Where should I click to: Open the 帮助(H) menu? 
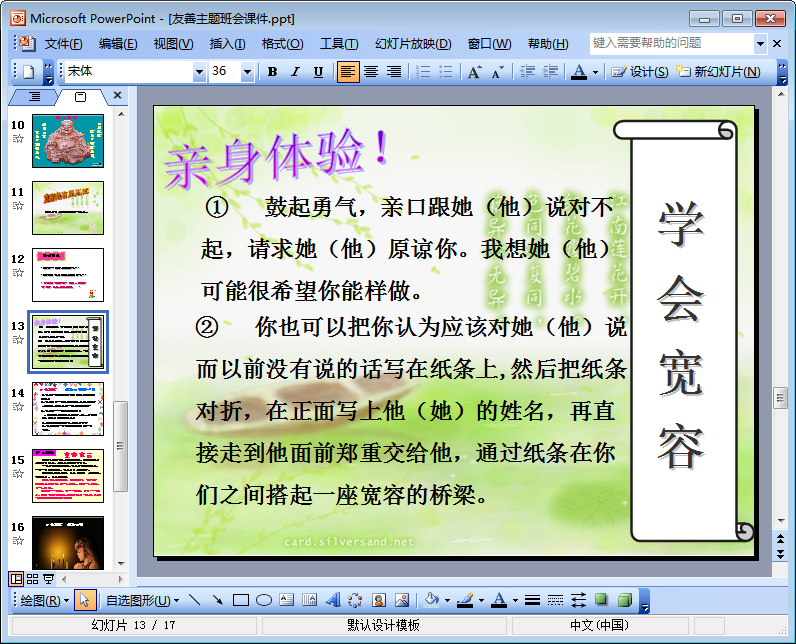[x=548, y=44]
